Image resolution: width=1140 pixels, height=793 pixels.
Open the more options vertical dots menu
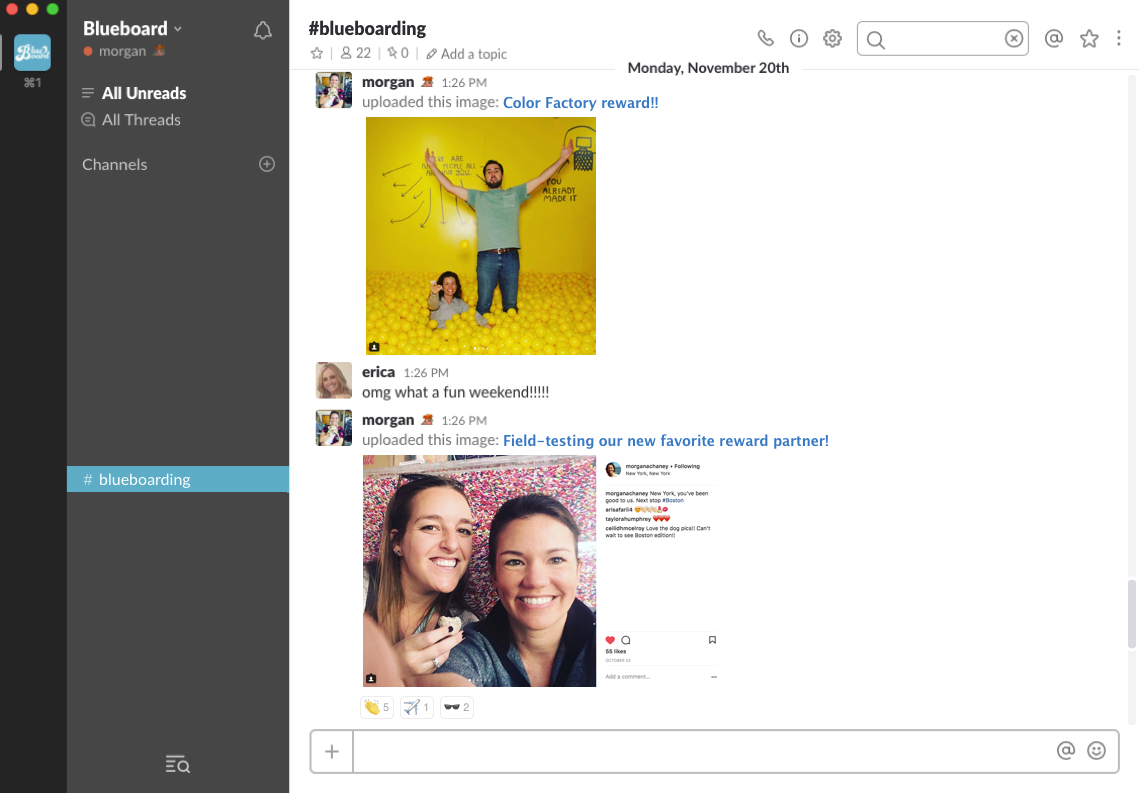tap(1118, 38)
